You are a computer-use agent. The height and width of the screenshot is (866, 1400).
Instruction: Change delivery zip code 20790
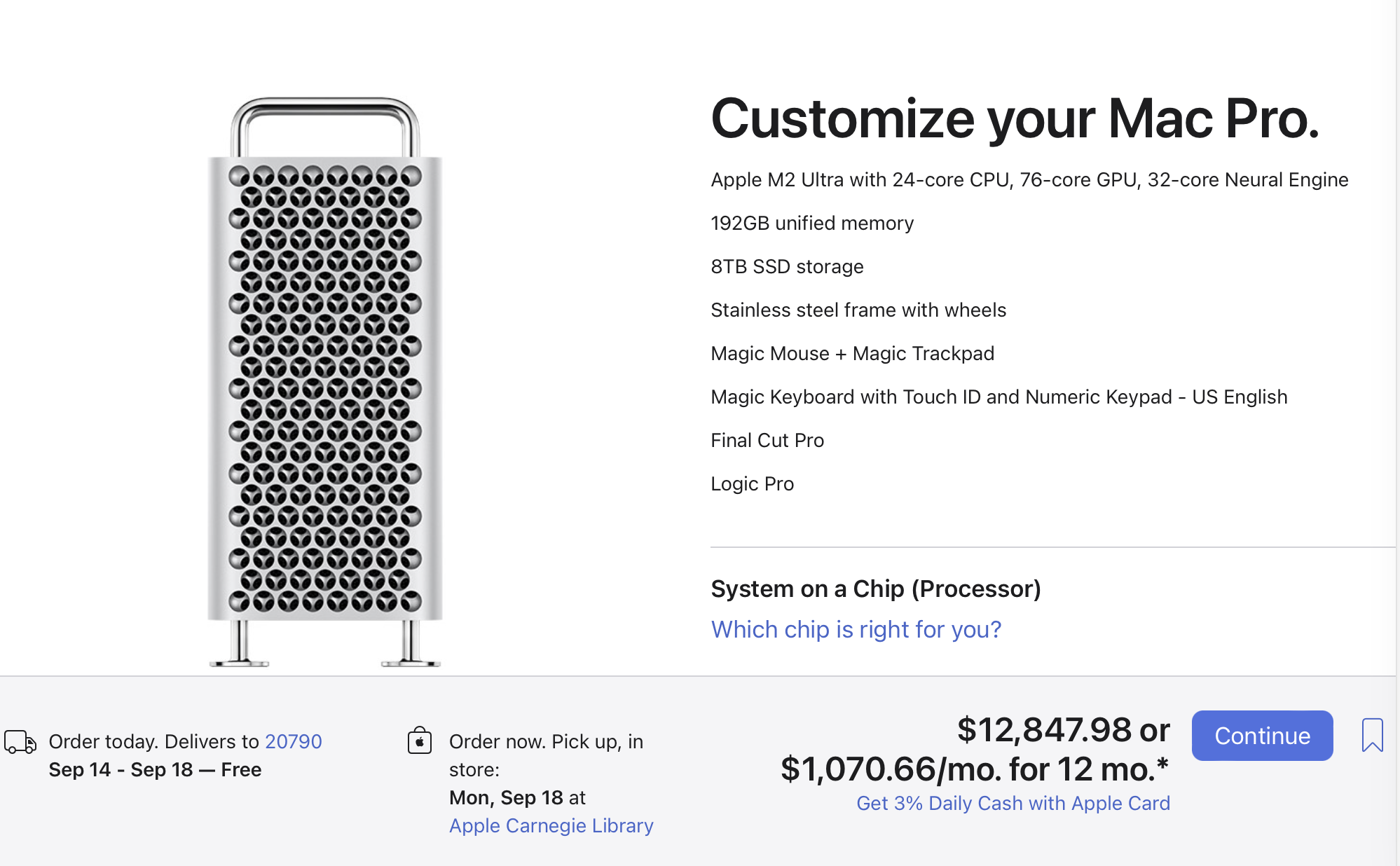293,741
